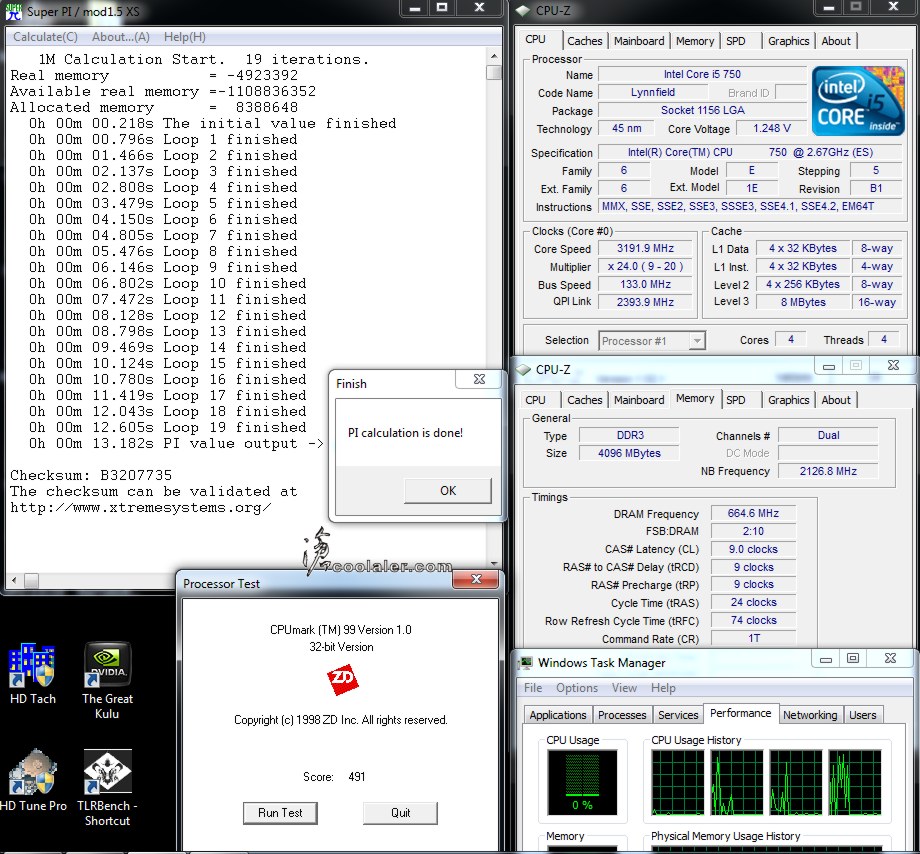Open the Help(H) menu in Super PI
920x854 pixels.
(x=184, y=37)
